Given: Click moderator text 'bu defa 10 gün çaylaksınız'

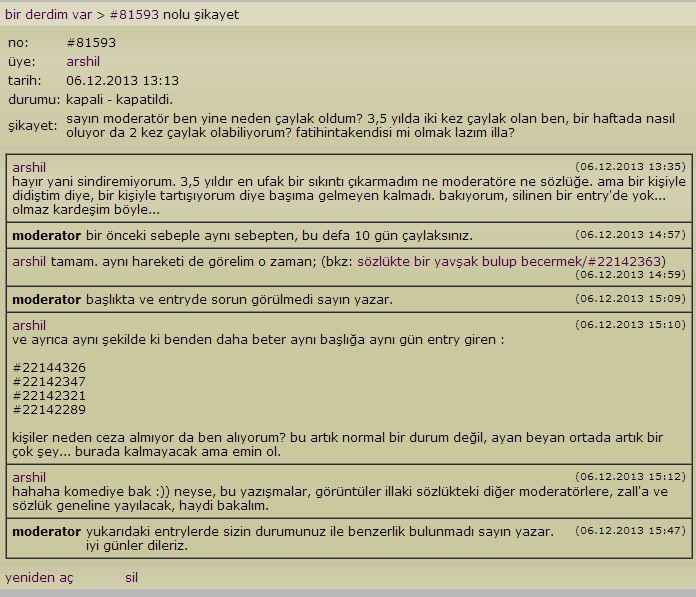Looking at the screenshot, I should (x=387, y=235).
